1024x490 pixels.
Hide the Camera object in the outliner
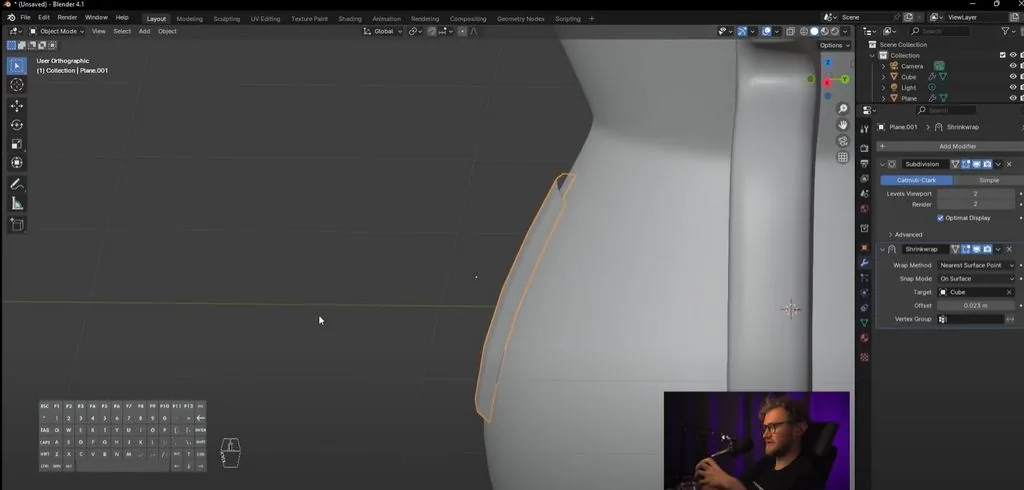1013,66
